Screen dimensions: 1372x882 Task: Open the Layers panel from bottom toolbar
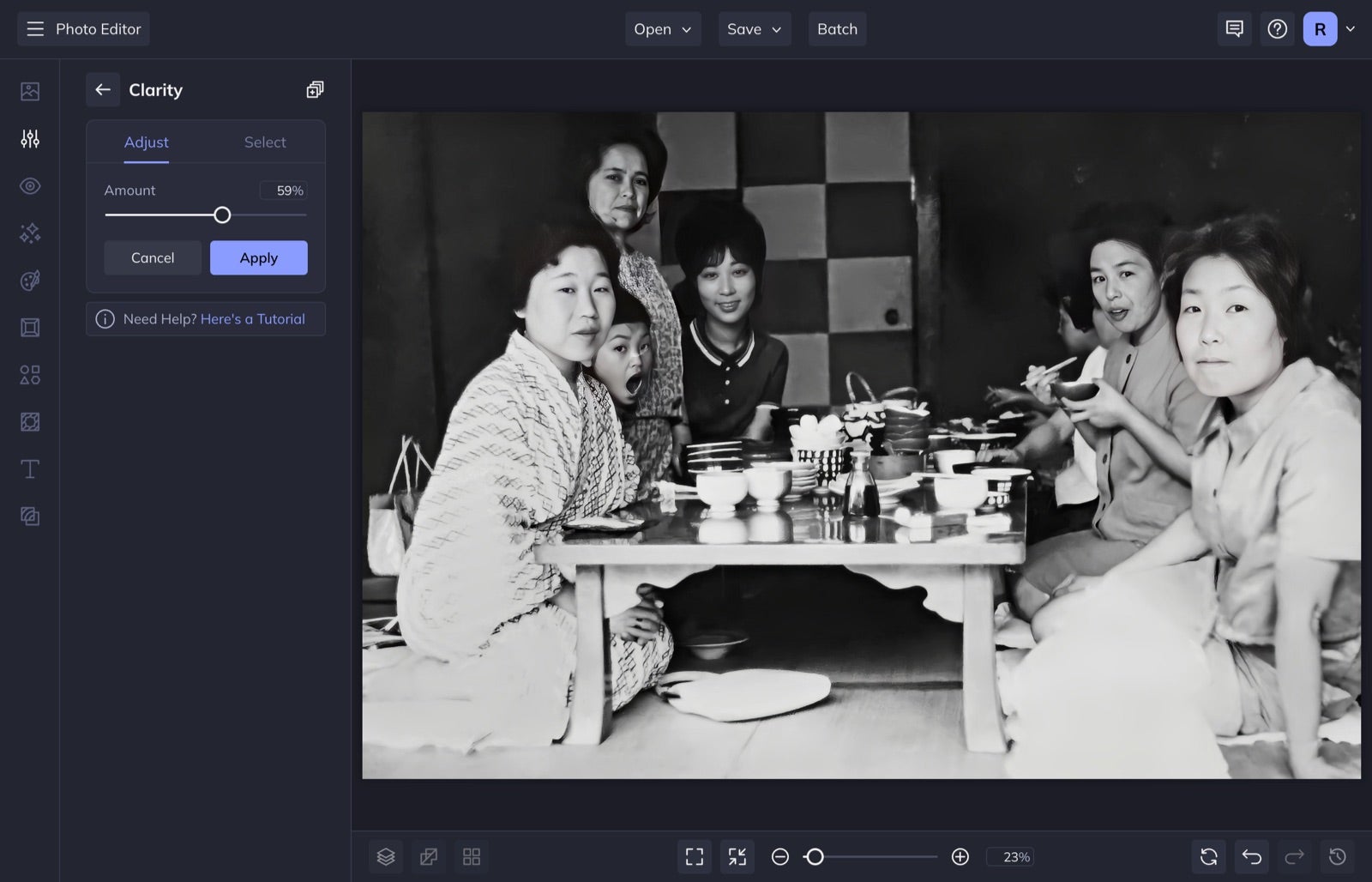click(386, 855)
